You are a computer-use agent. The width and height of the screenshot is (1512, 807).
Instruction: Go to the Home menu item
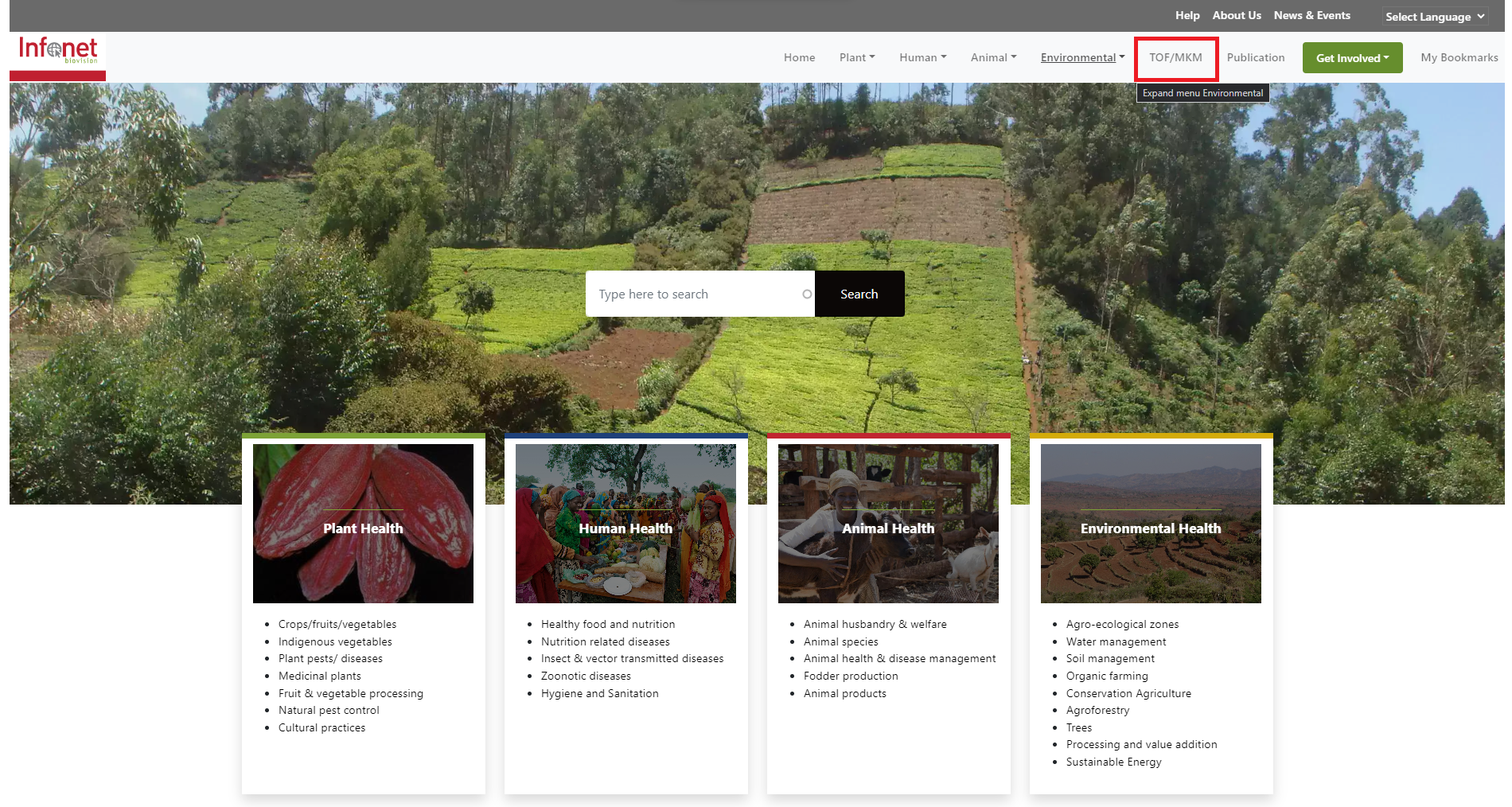799,57
